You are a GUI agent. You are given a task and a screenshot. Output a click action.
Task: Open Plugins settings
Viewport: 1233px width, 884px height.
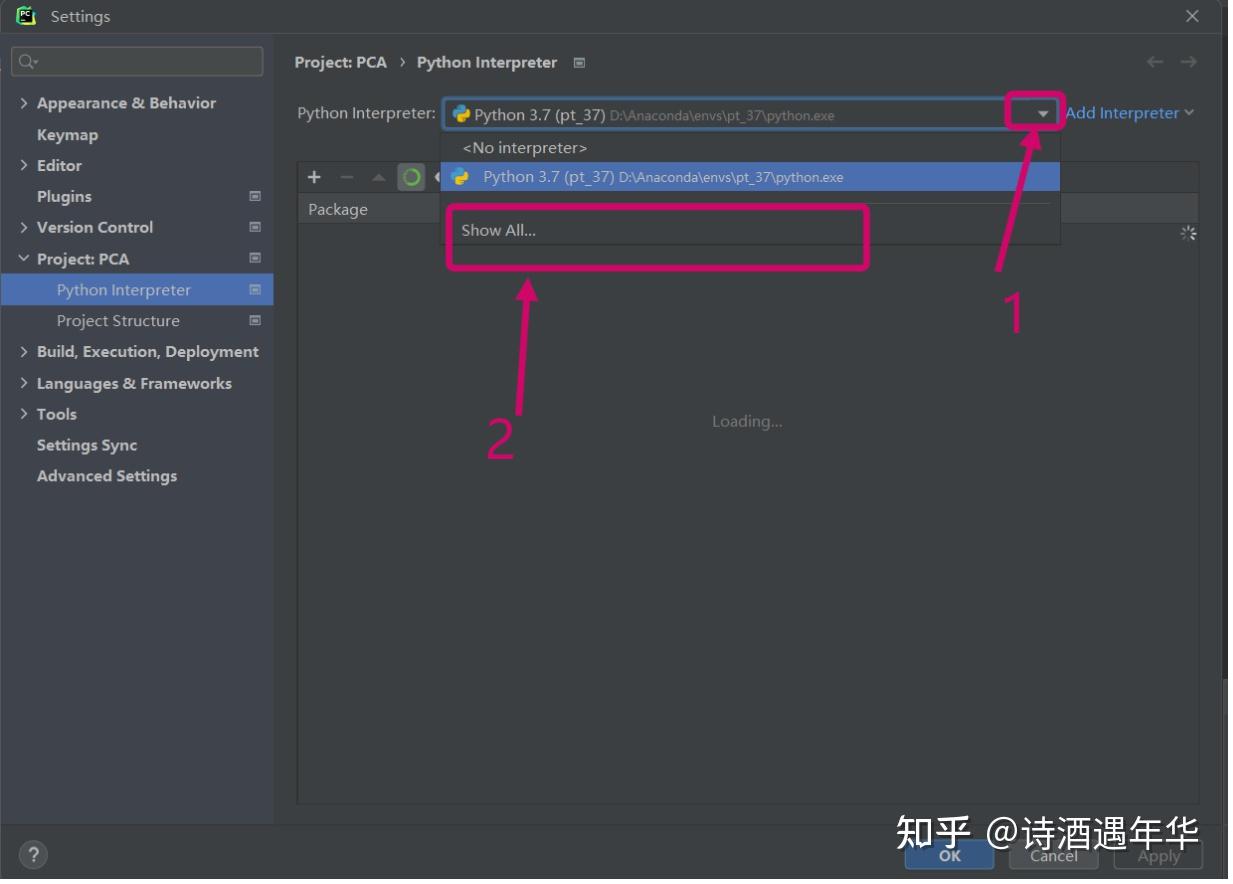click(64, 196)
